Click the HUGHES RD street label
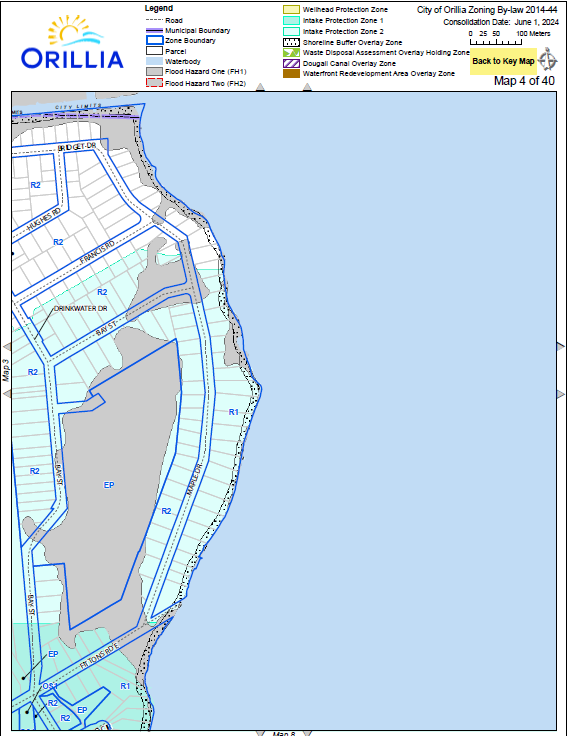569x736 pixels. coord(44,220)
